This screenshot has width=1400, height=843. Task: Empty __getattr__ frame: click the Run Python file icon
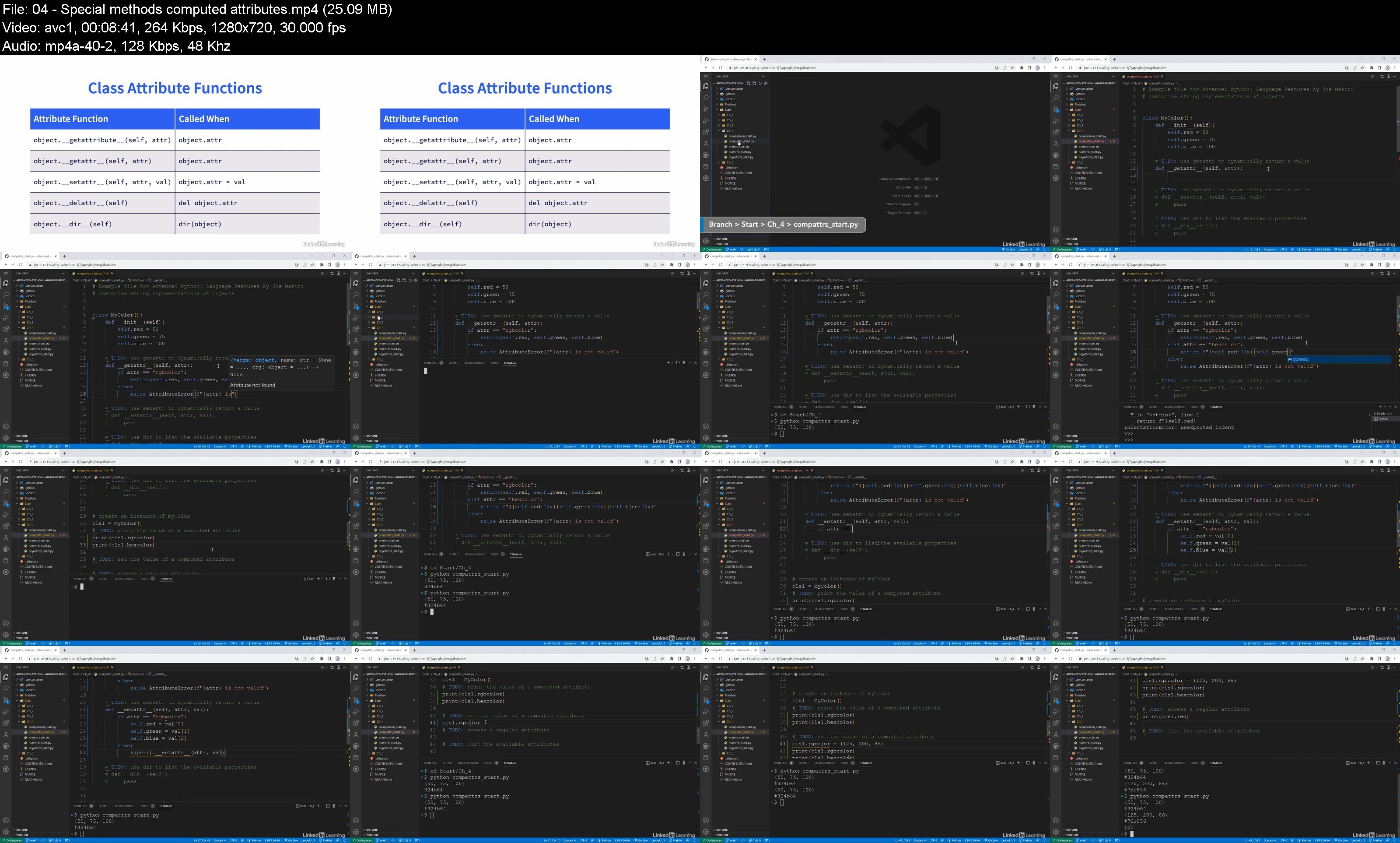1372,76
